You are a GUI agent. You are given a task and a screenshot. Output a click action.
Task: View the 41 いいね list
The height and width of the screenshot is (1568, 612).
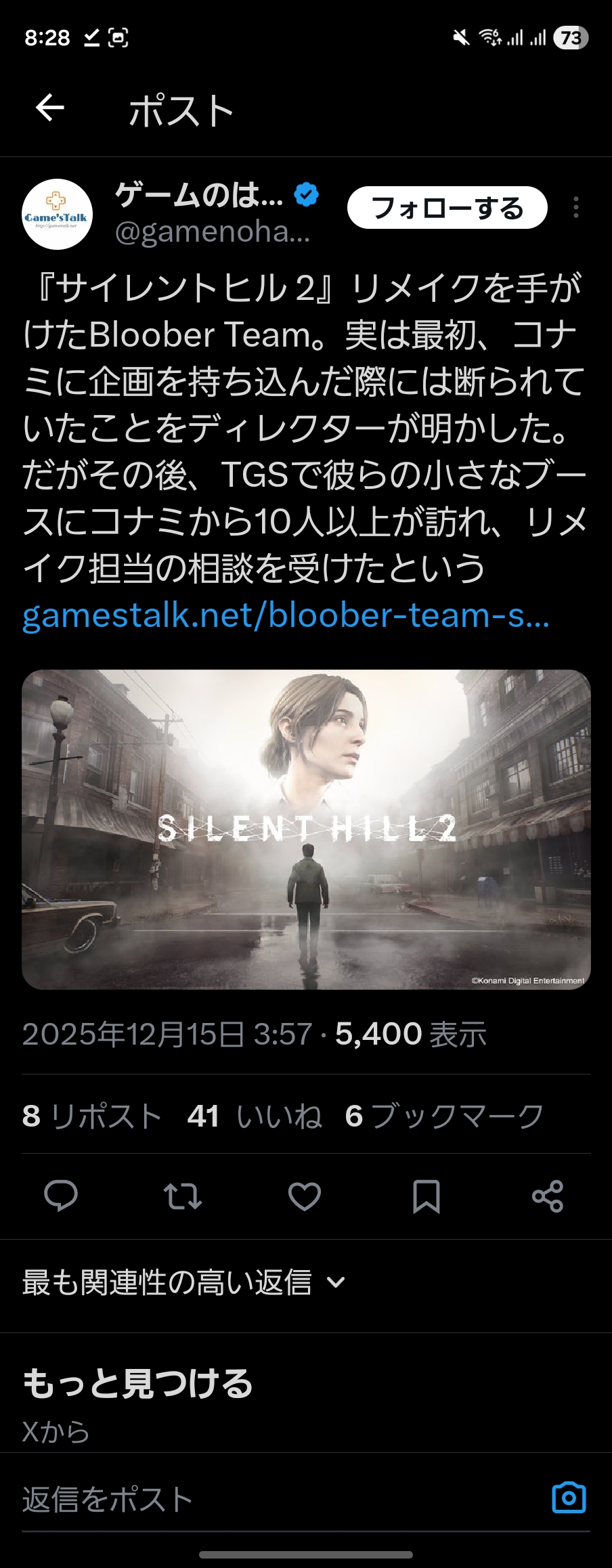[x=255, y=1116]
